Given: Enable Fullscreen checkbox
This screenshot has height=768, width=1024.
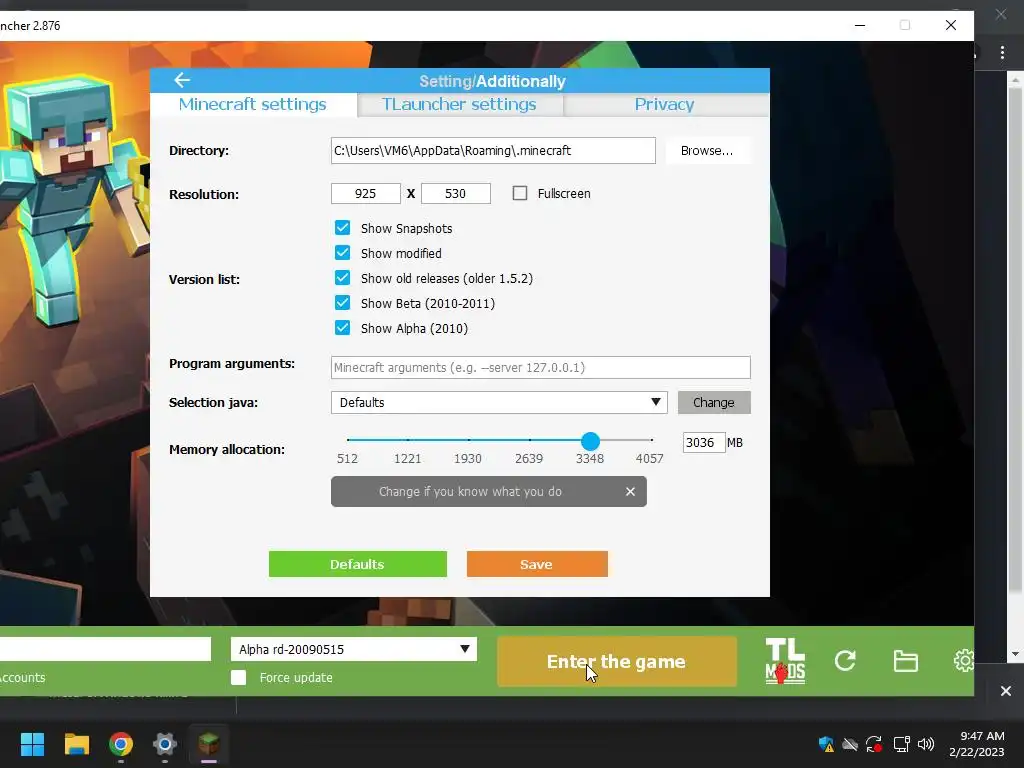Looking at the screenshot, I should coord(520,193).
